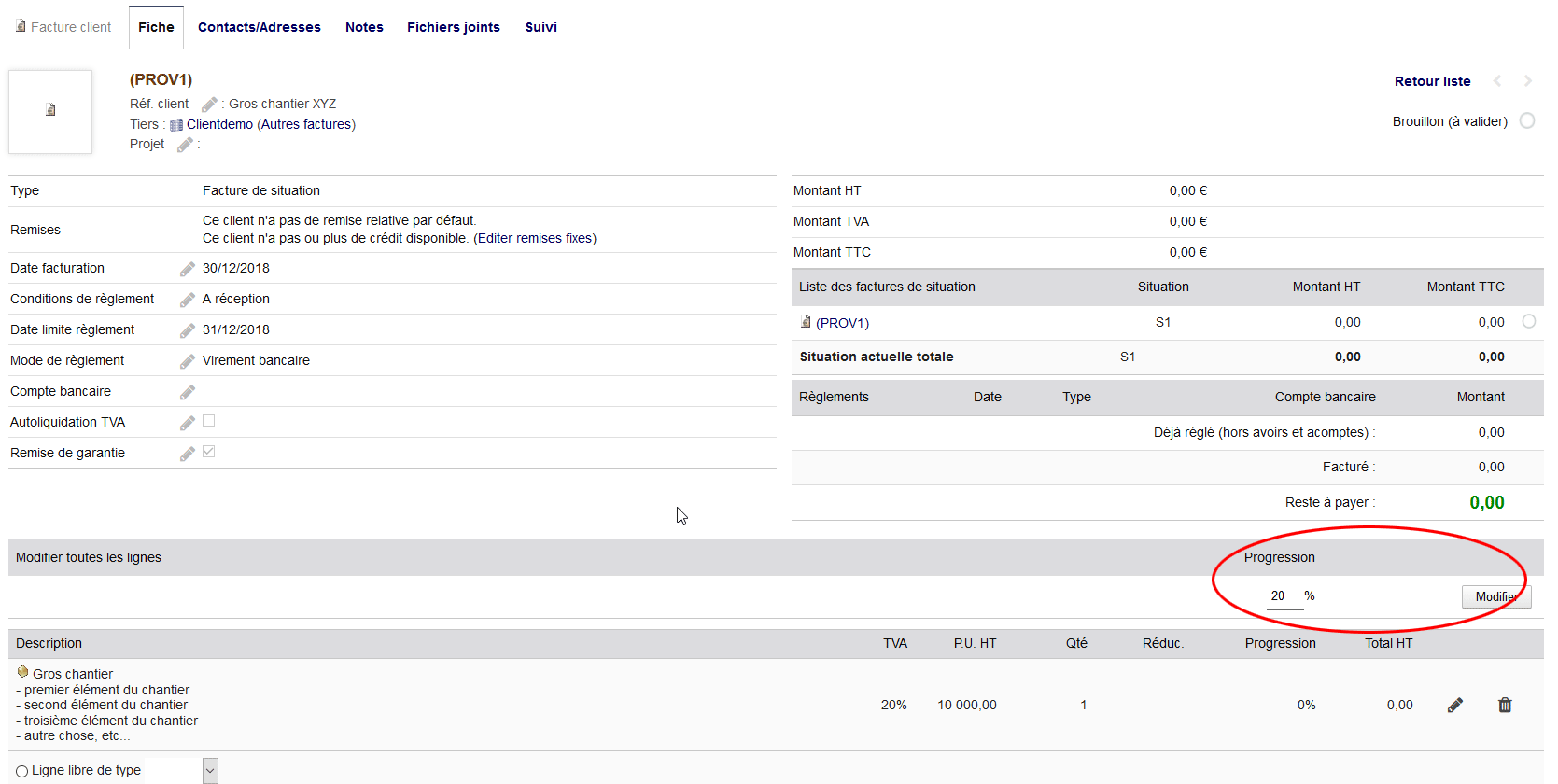Open Contacts/Adresses tab

click(x=259, y=27)
